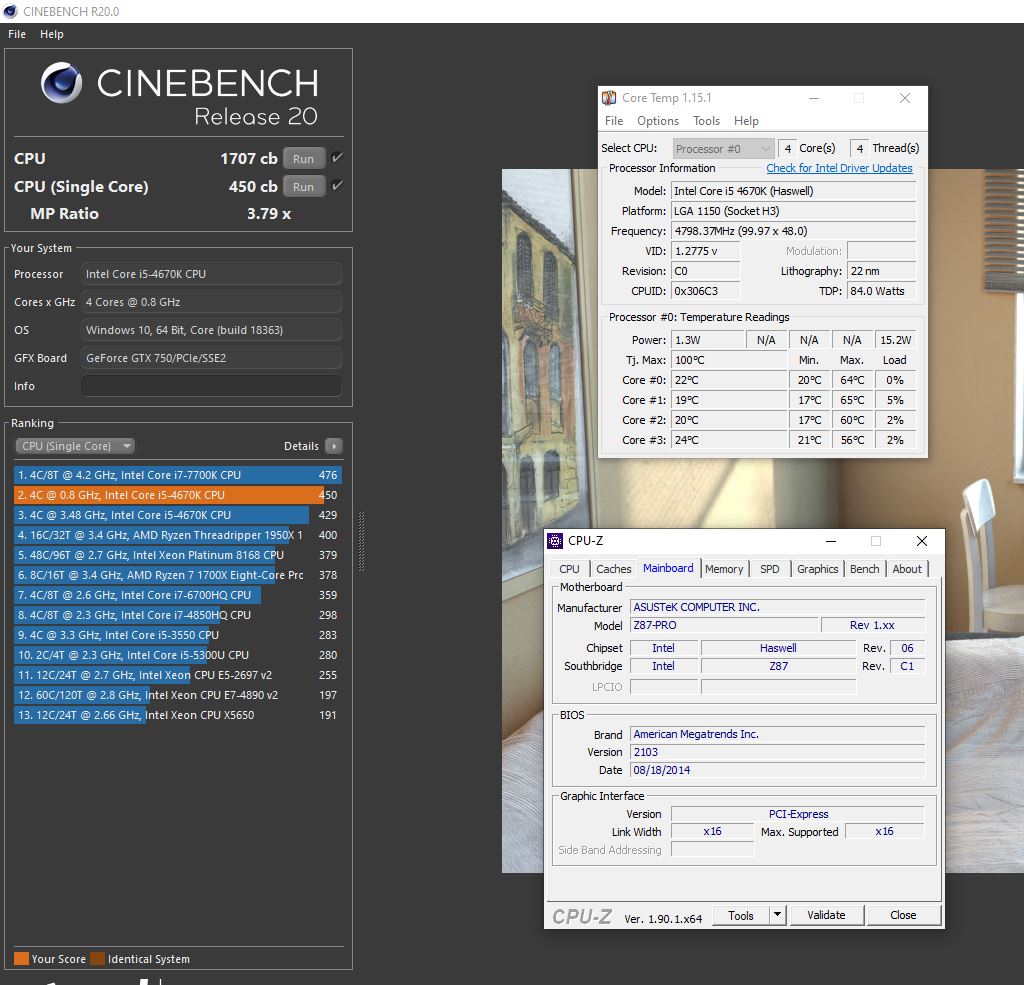This screenshot has width=1024, height=985.
Task: Click the Z87-PRO model field in CPU-Z
Action: coord(724,625)
